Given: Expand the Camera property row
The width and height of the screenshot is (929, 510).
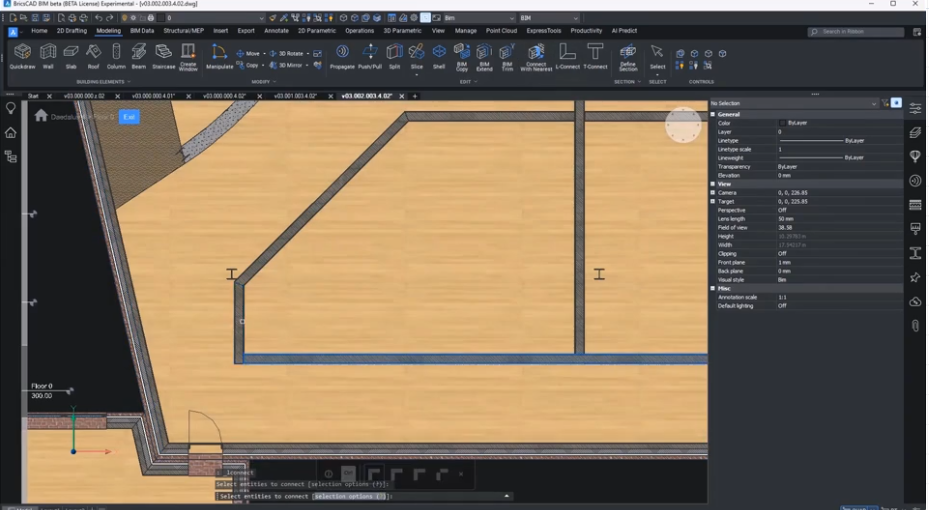Looking at the screenshot, I should [713, 193].
